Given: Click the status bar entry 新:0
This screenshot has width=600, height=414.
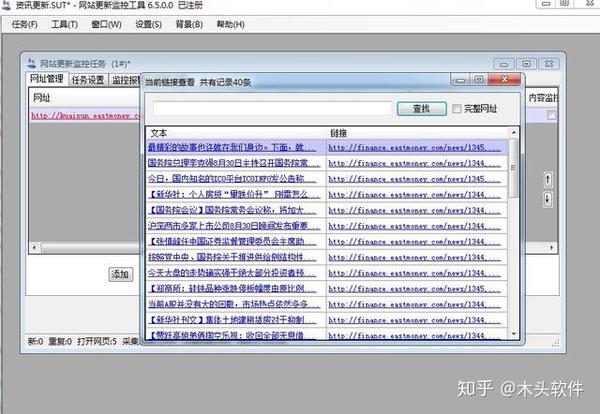Looking at the screenshot, I should (35, 341).
